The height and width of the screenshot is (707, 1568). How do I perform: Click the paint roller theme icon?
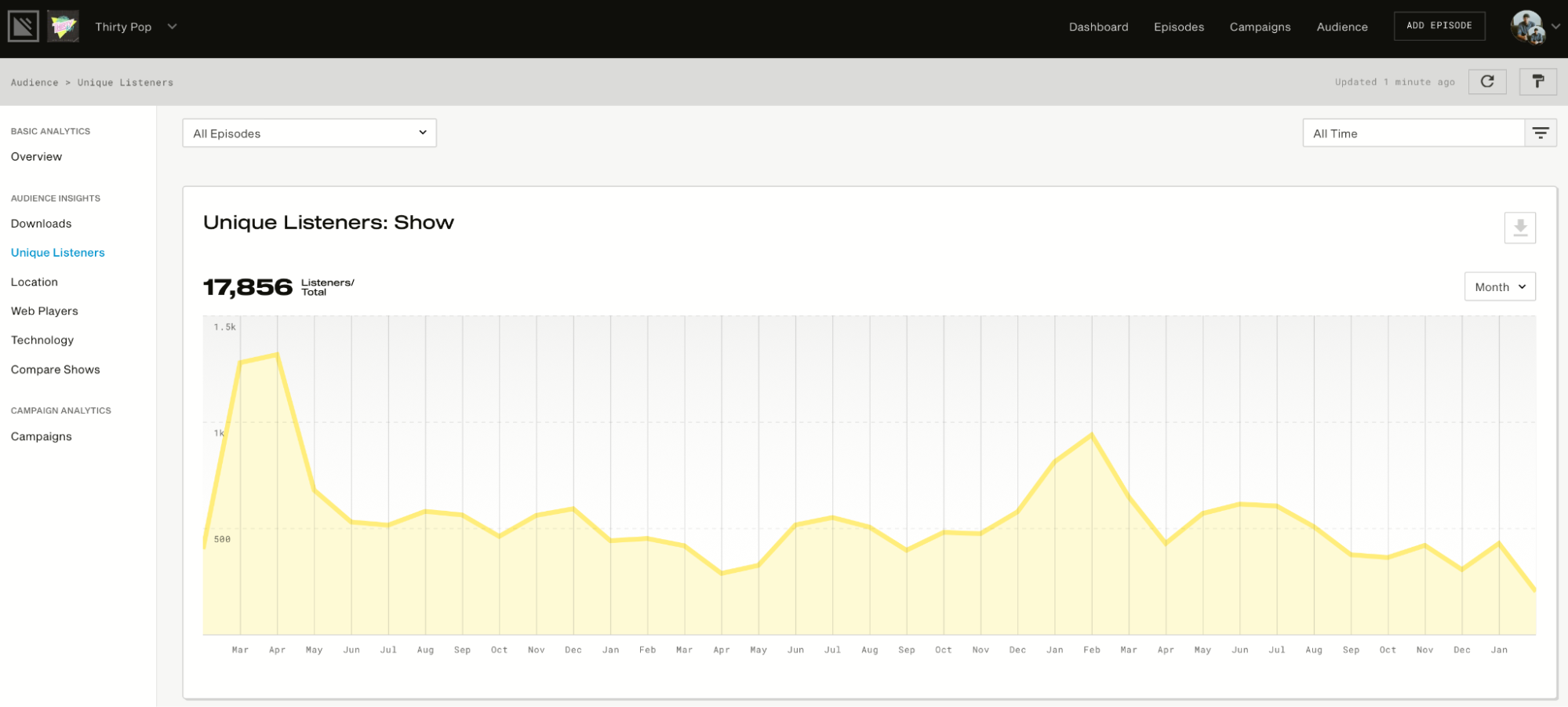click(x=1537, y=82)
